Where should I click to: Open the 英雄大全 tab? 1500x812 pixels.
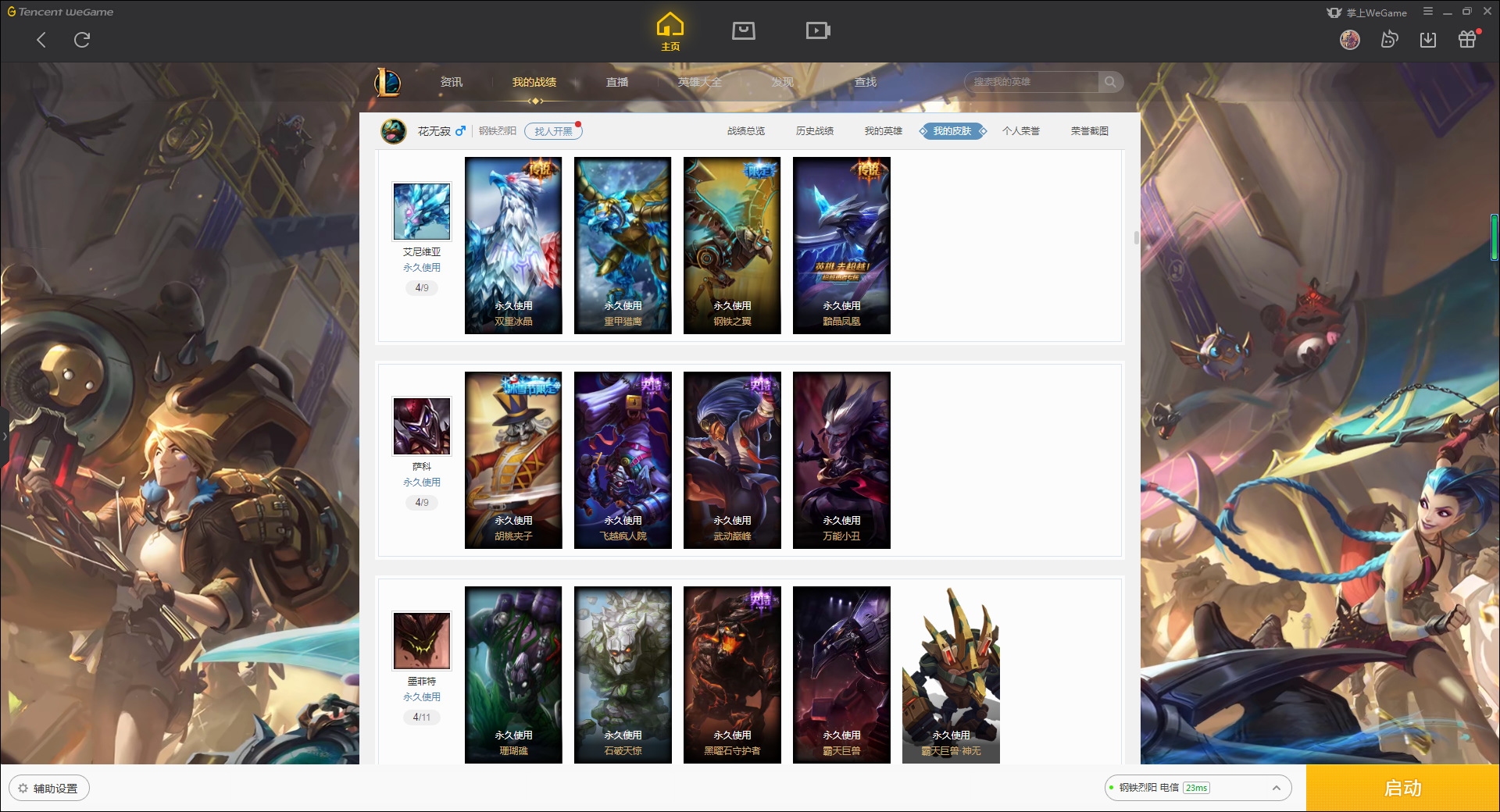[x=700, y=82]
